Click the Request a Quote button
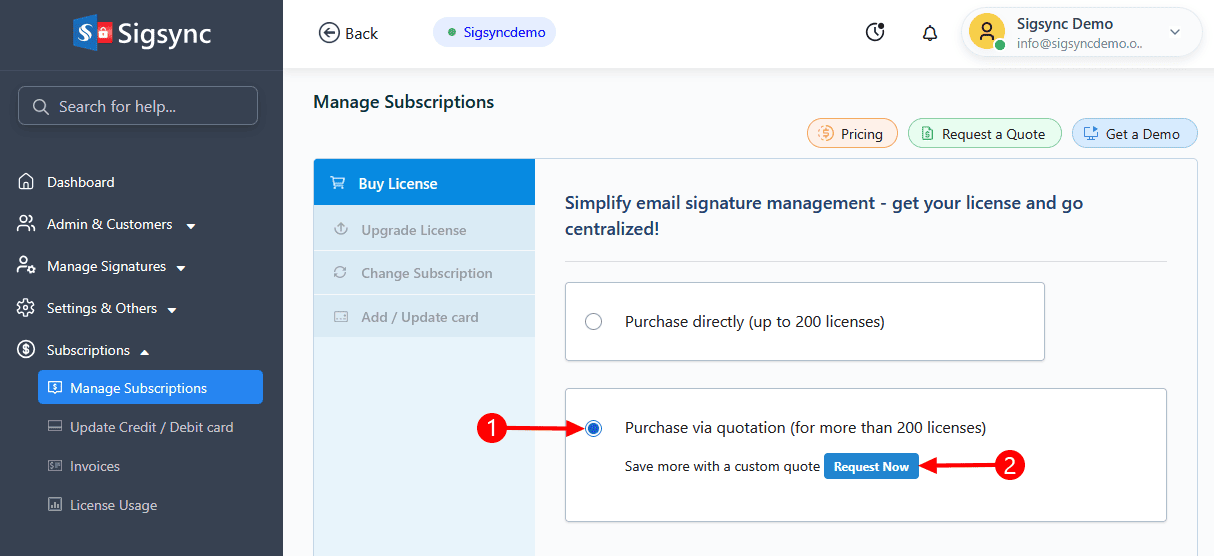Image resolution: width=1214 pixels, height=556 pixels. pyautogui.click(x=984, y=134)
